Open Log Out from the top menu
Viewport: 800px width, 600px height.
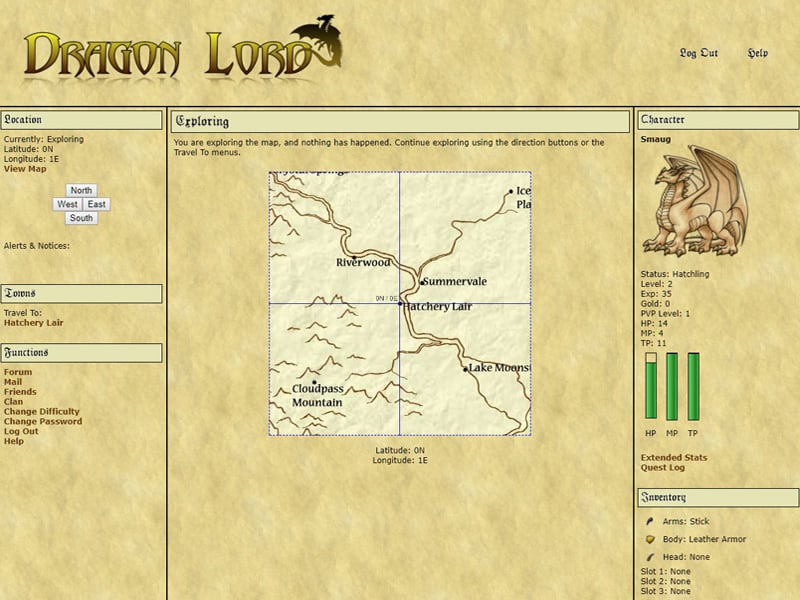(698, 52)
